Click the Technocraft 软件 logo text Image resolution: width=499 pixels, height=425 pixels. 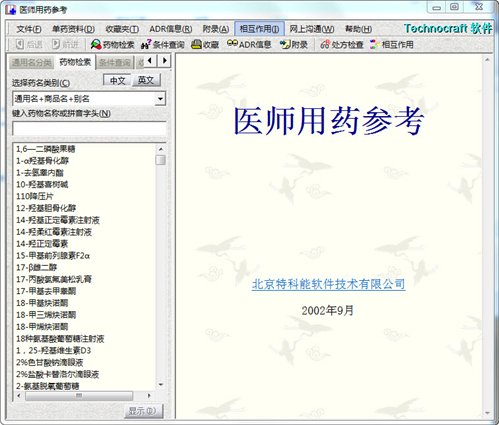click(448, 29)
